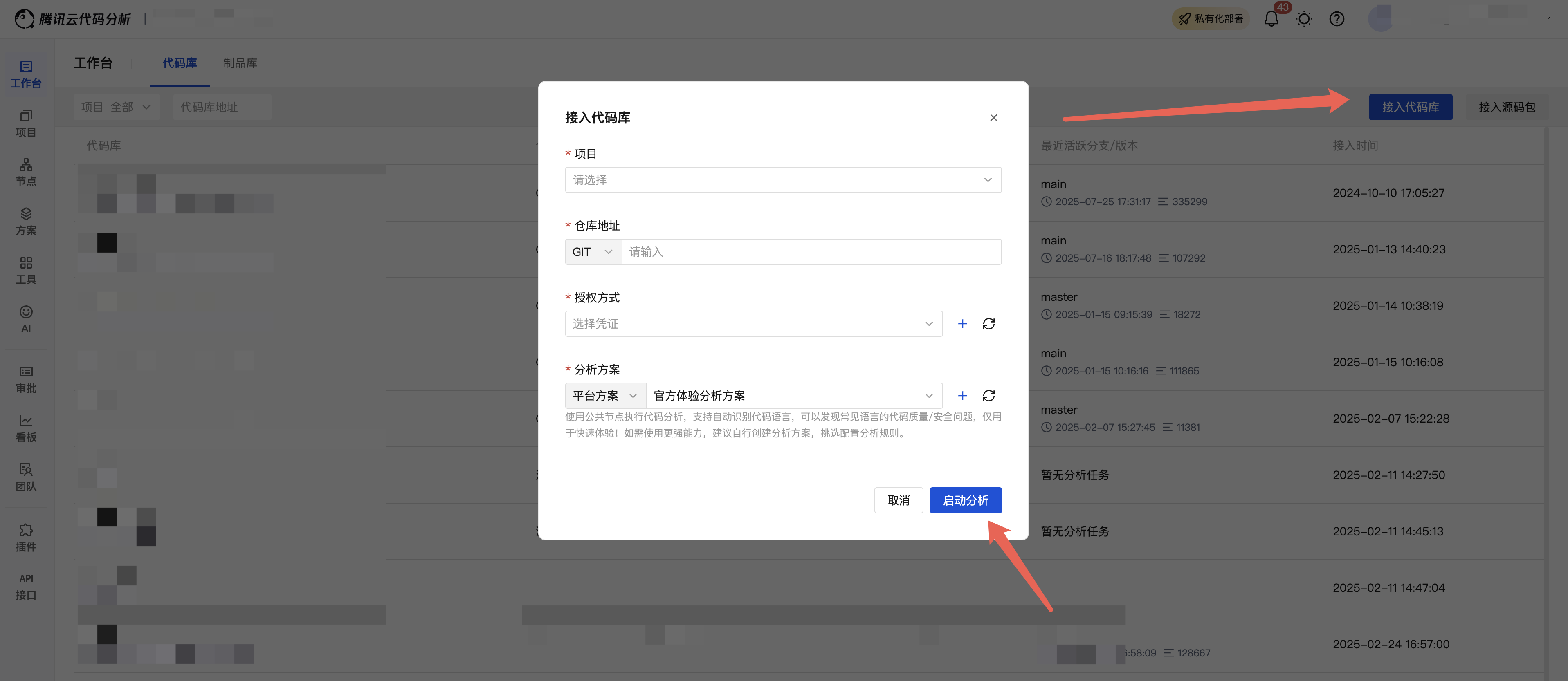This screenshot has height=681, width=1568.
Task: Click plus icon beside 授权方式 credential
Action: pyautogui.click(x=962, y=324)
